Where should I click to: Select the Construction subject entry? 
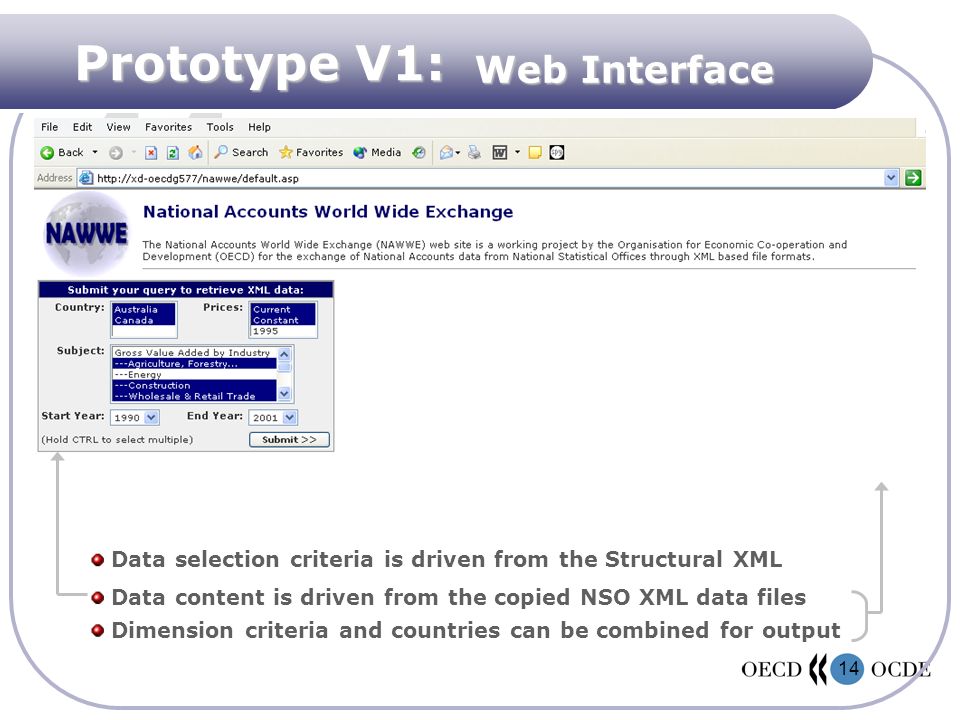point(194,386)
